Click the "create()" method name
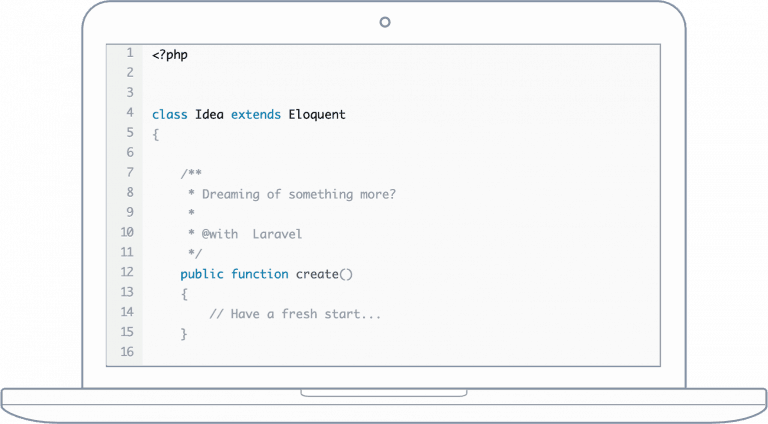768x424 pixels. click(x=324, y=274)
